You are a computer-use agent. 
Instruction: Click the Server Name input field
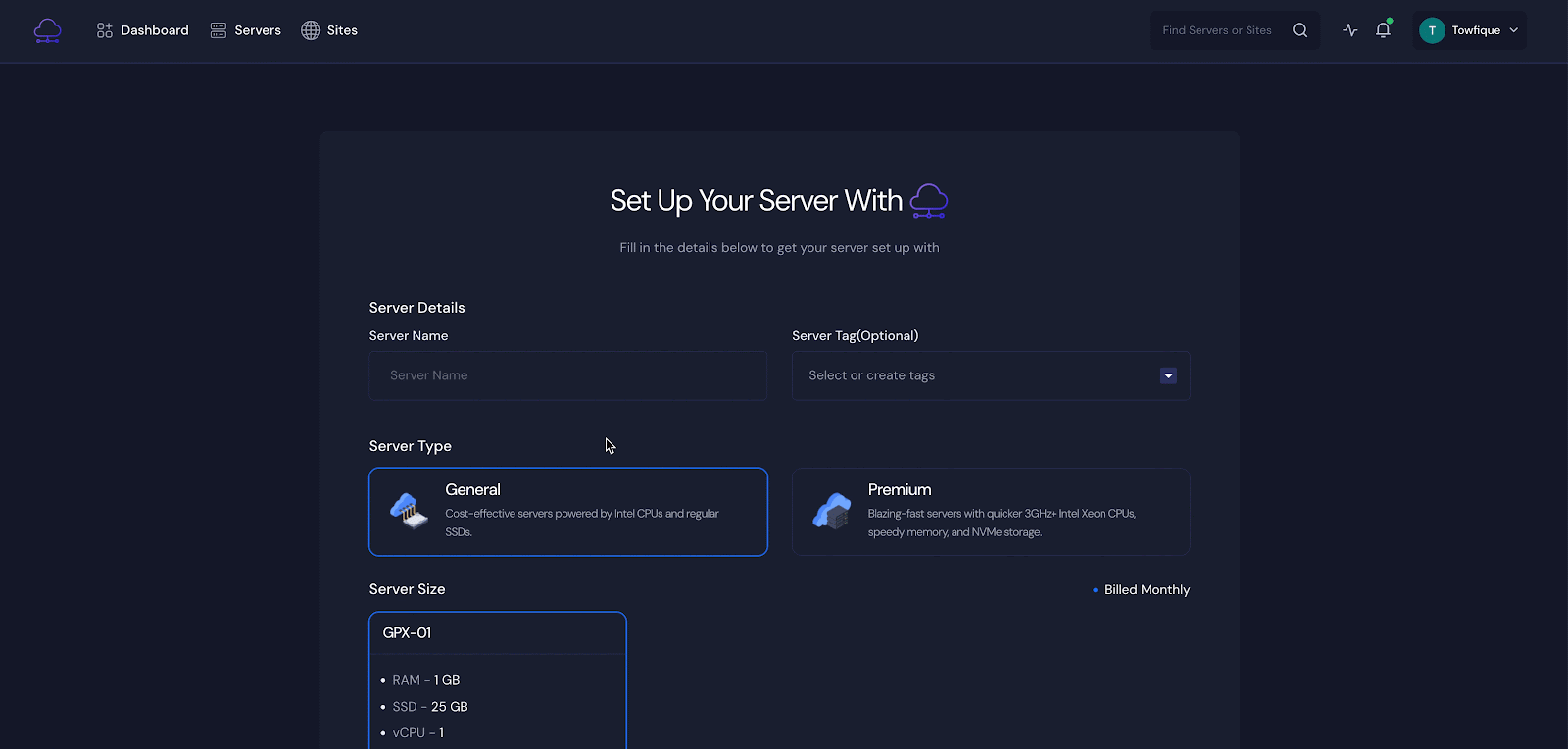567,375
